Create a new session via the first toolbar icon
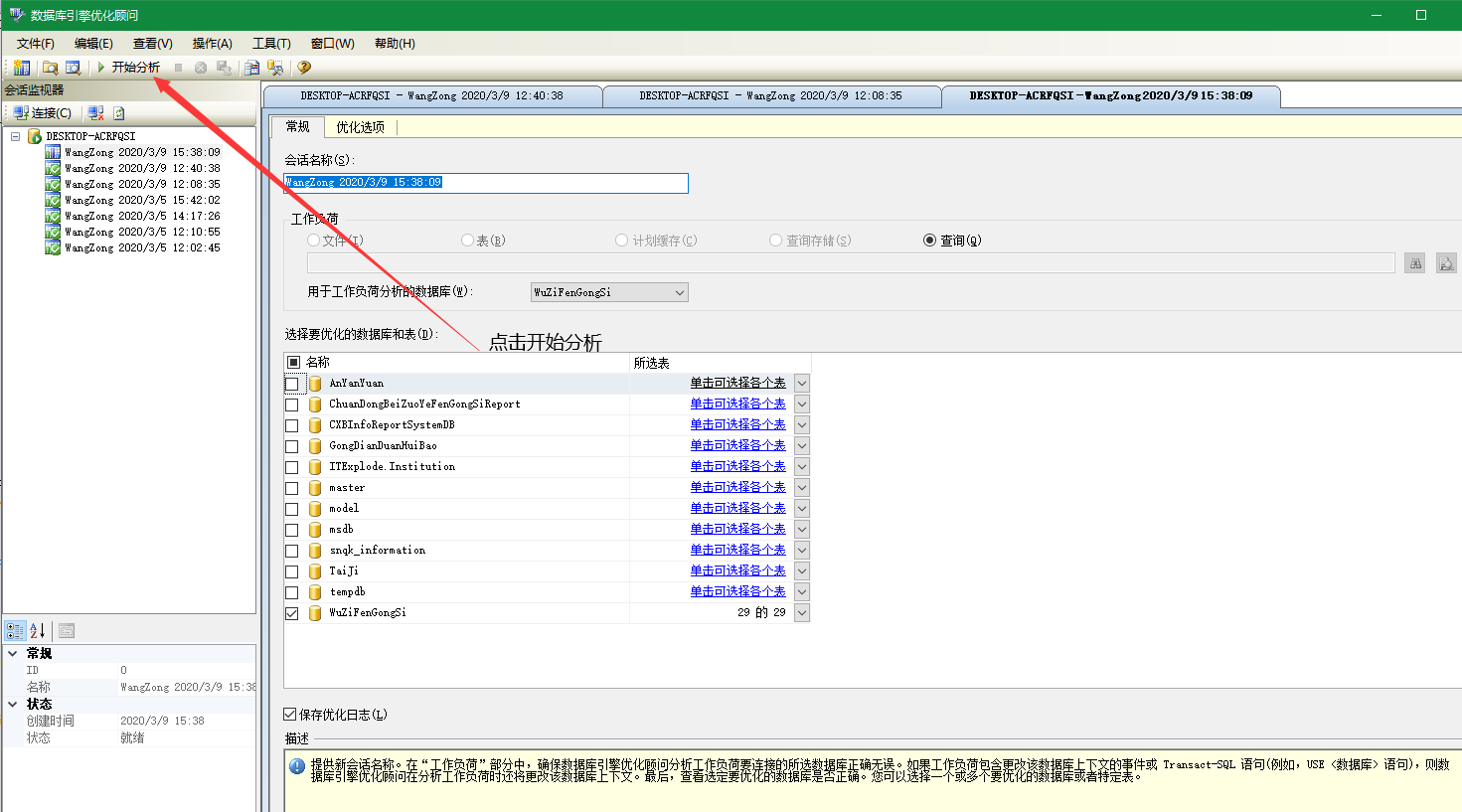1462x812 pixels. coord(22,68)
